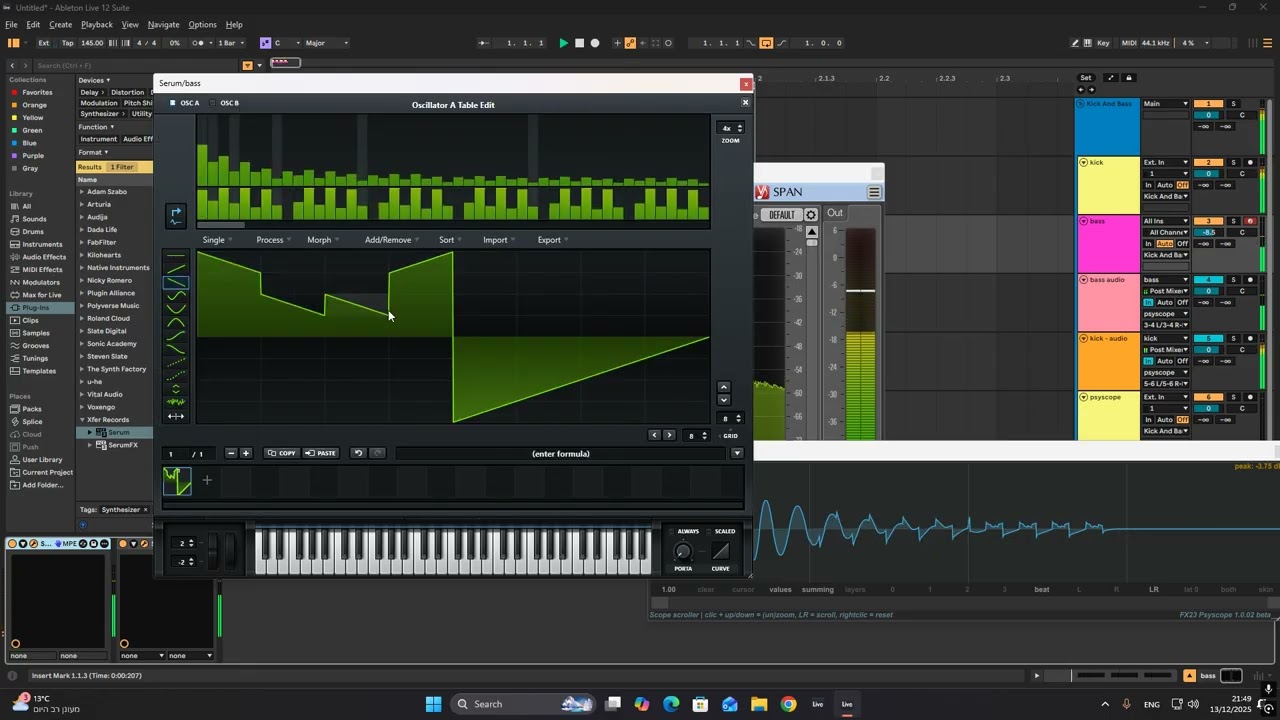Start playback with the Play button
This screenshot has width=1280, height=720.
(x=564, y=43)
